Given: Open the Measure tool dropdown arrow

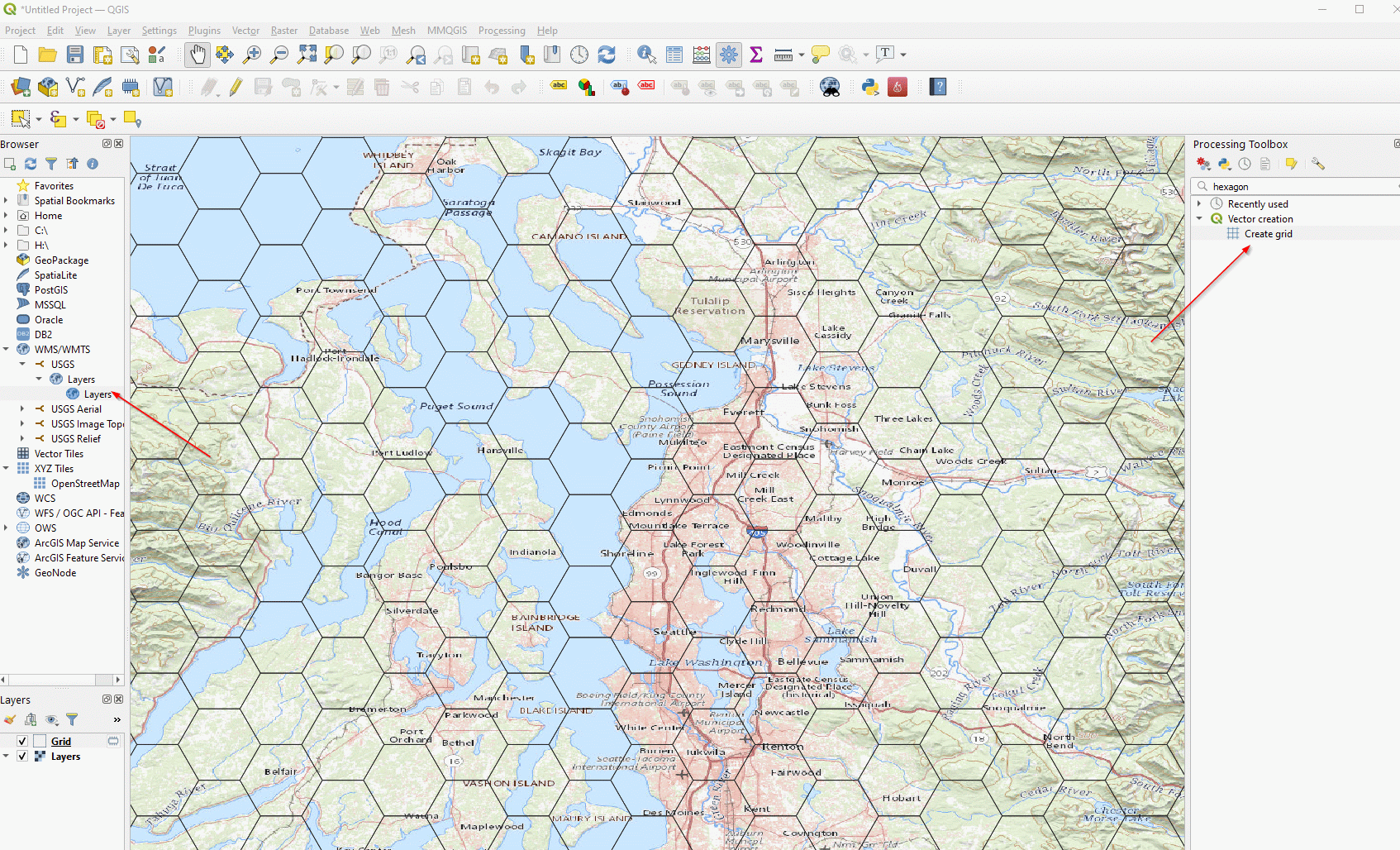Looking at the screenshot, I should 802,55.
